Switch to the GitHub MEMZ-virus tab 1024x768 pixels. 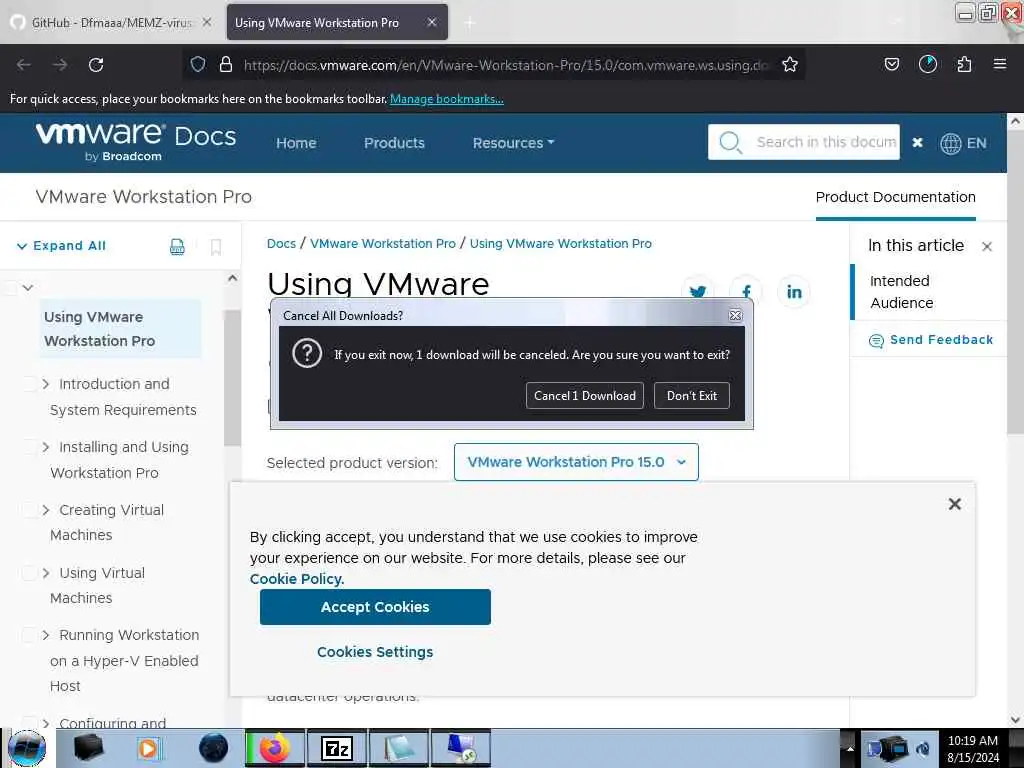[x=111, y=22]
